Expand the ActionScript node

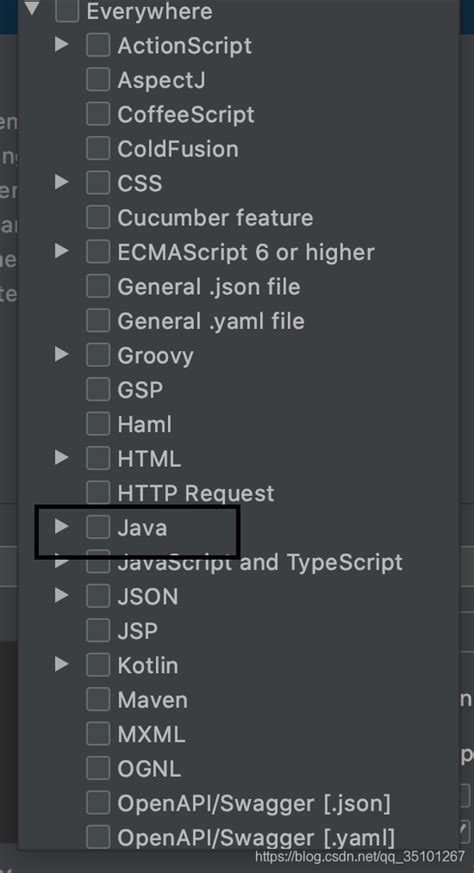click(x=62, y=45)
